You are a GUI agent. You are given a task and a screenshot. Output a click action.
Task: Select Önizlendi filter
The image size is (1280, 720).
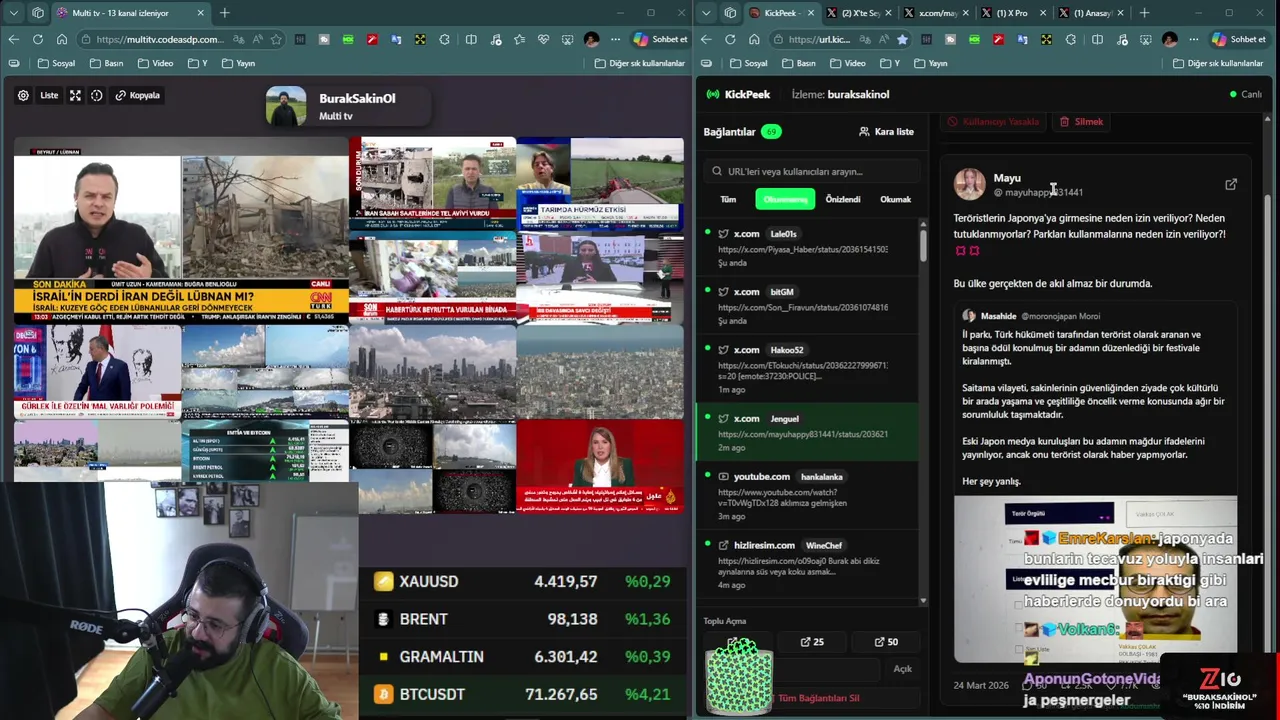(843, 199)
